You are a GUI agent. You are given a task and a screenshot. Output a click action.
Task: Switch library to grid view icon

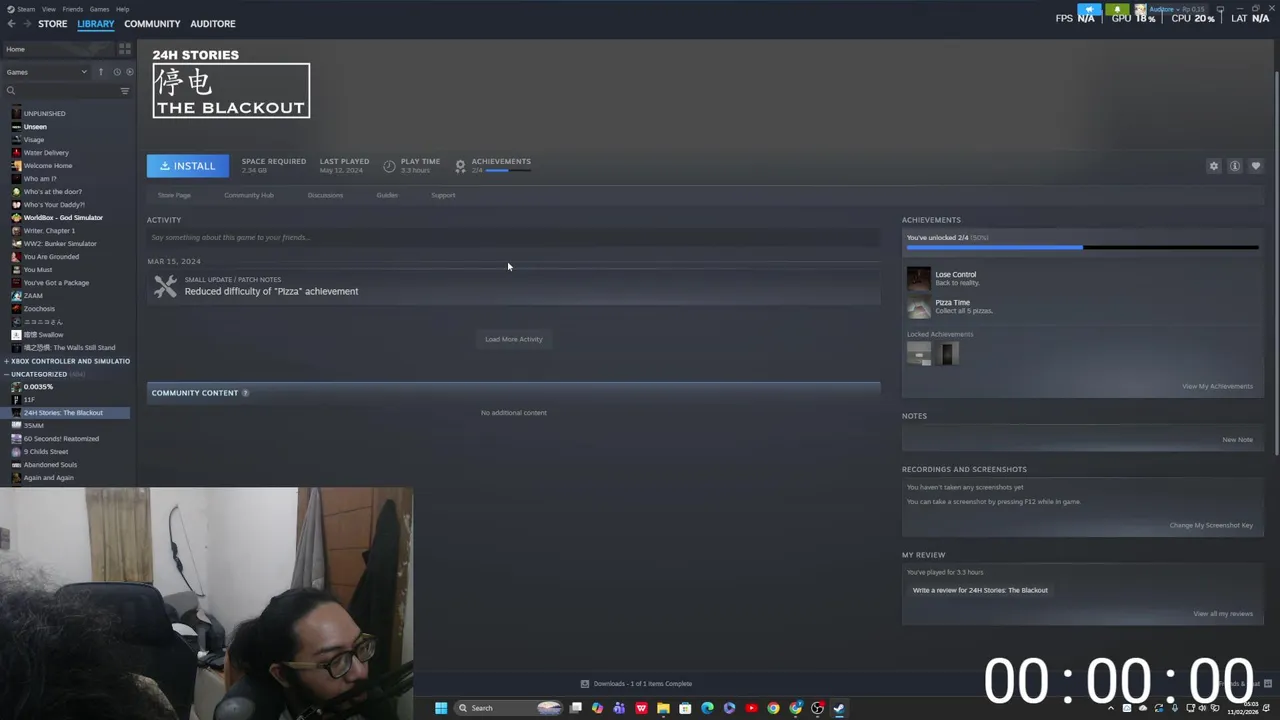pos(125,49)
